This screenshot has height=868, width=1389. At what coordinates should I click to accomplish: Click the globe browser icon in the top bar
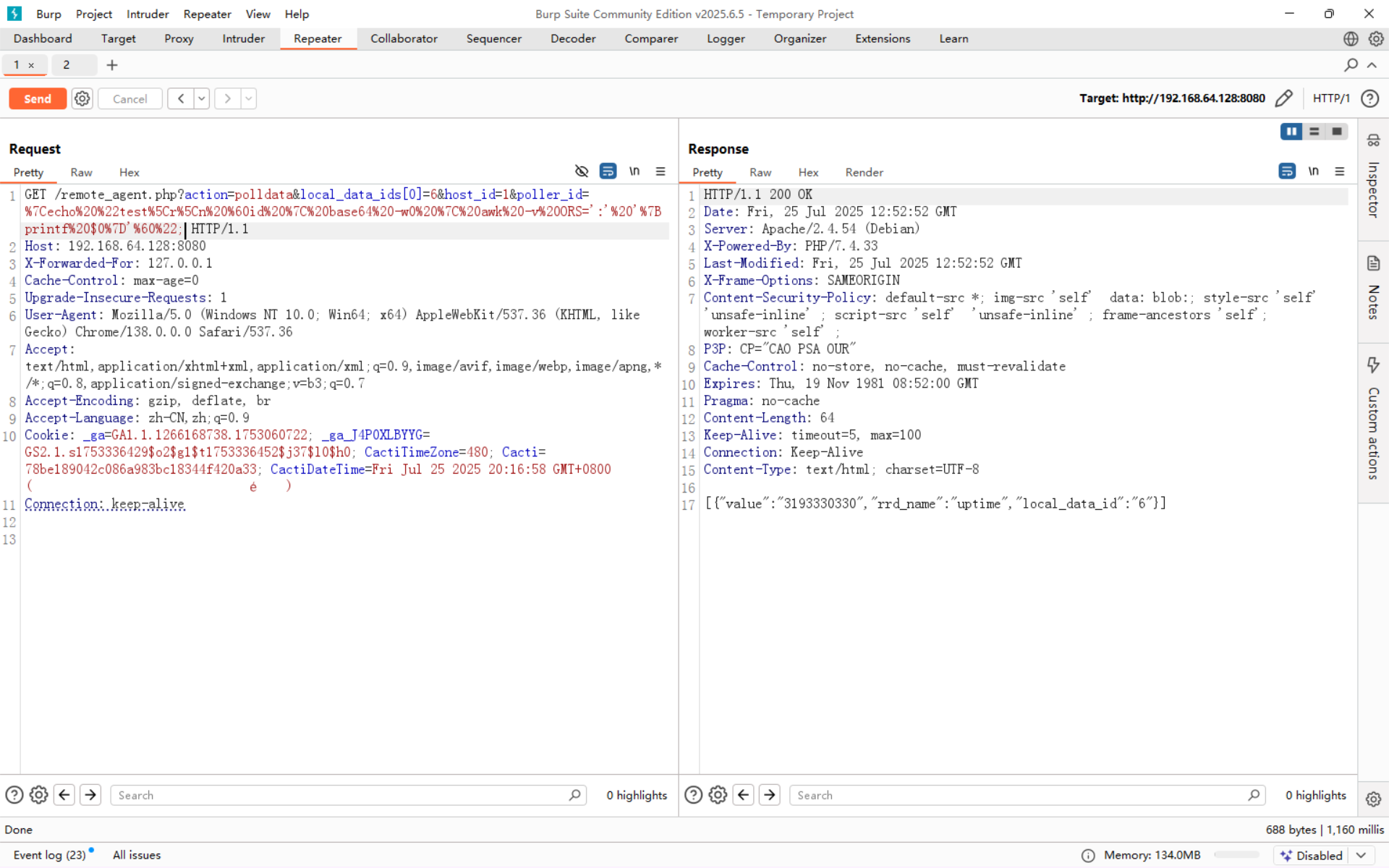click(x=1351, y=39)
